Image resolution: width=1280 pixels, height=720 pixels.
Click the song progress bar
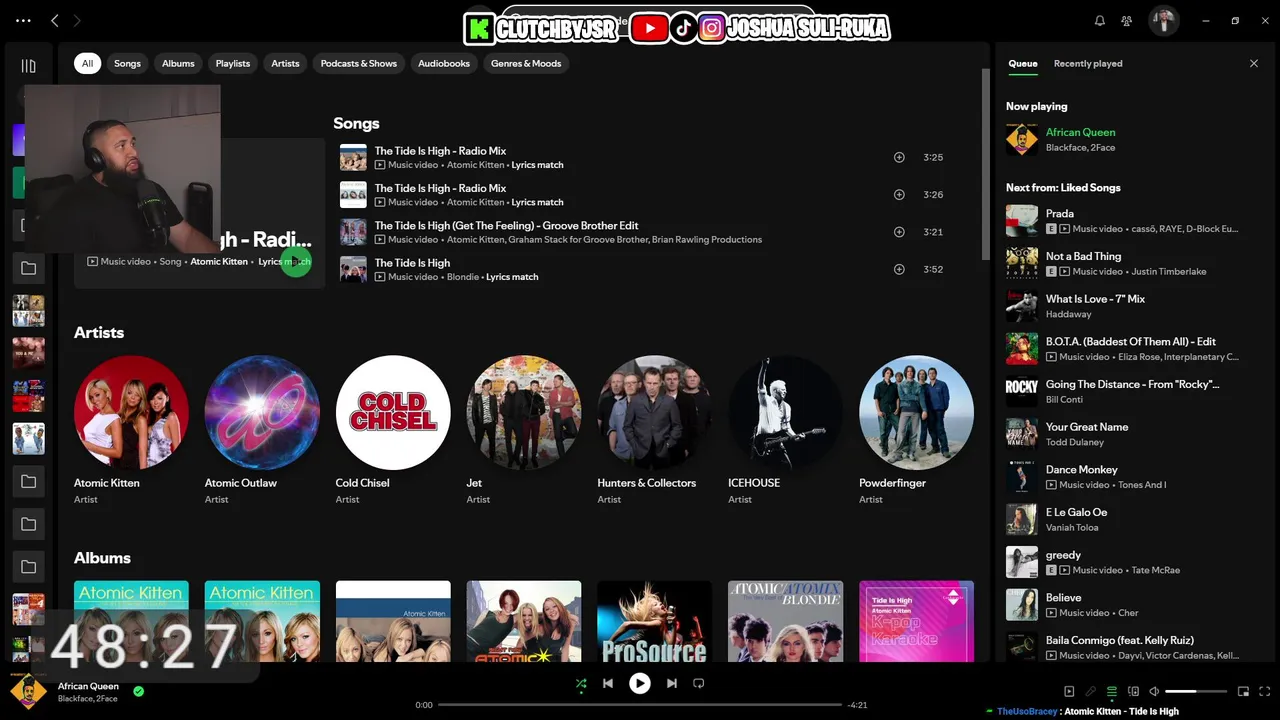coord(640,705)
